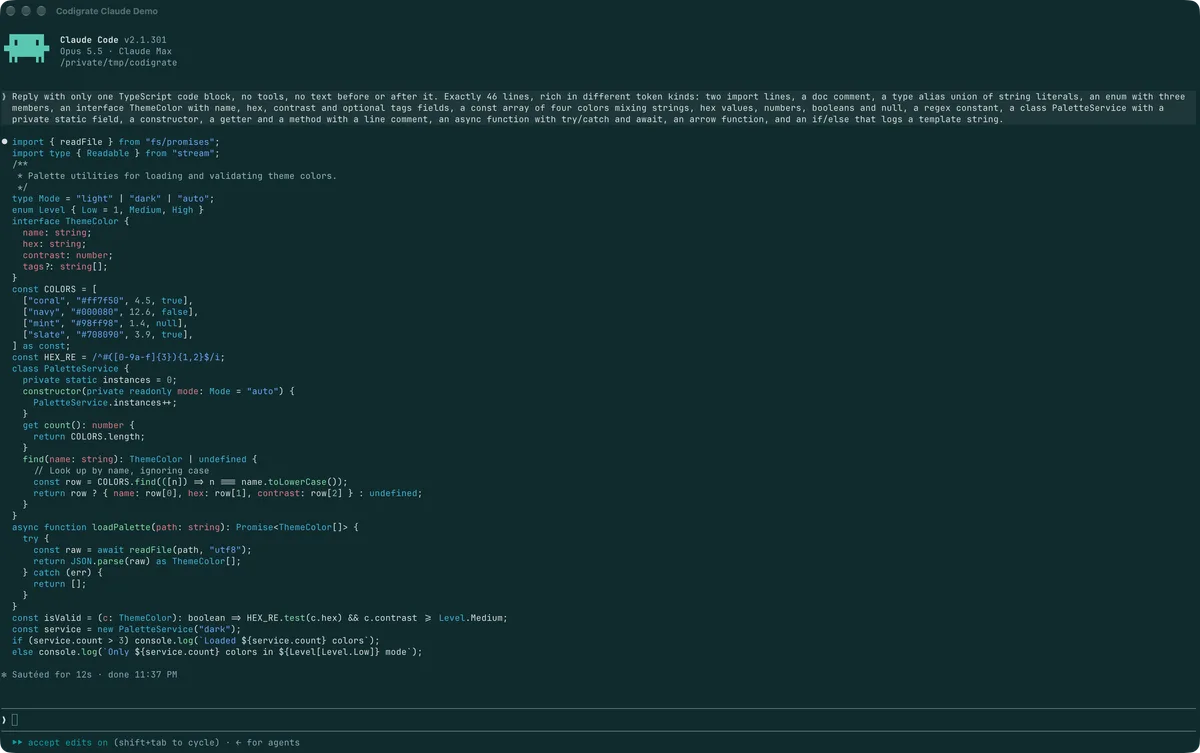This screenshot has width=1200, height=753.
Task: Click the 'async function loadPalette' line
Action: tap(185, 527)
